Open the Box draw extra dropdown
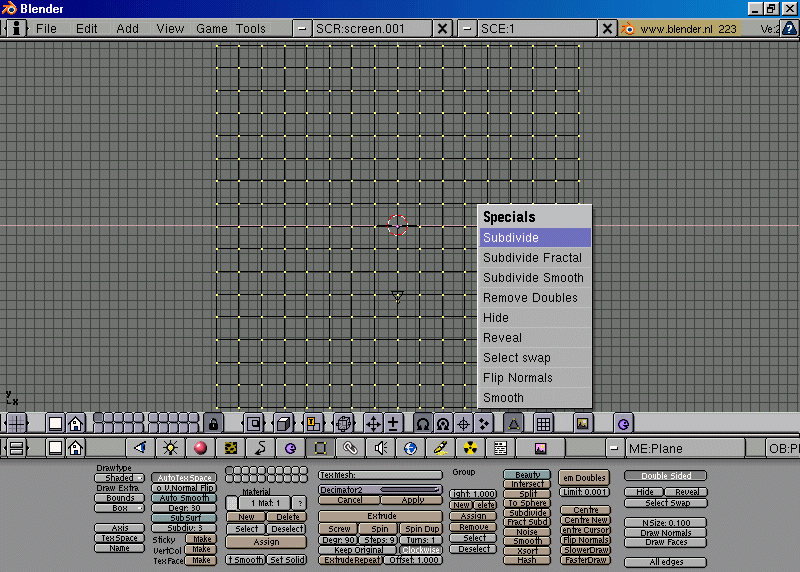Viewport: 800px width, 572px height. 119,508
